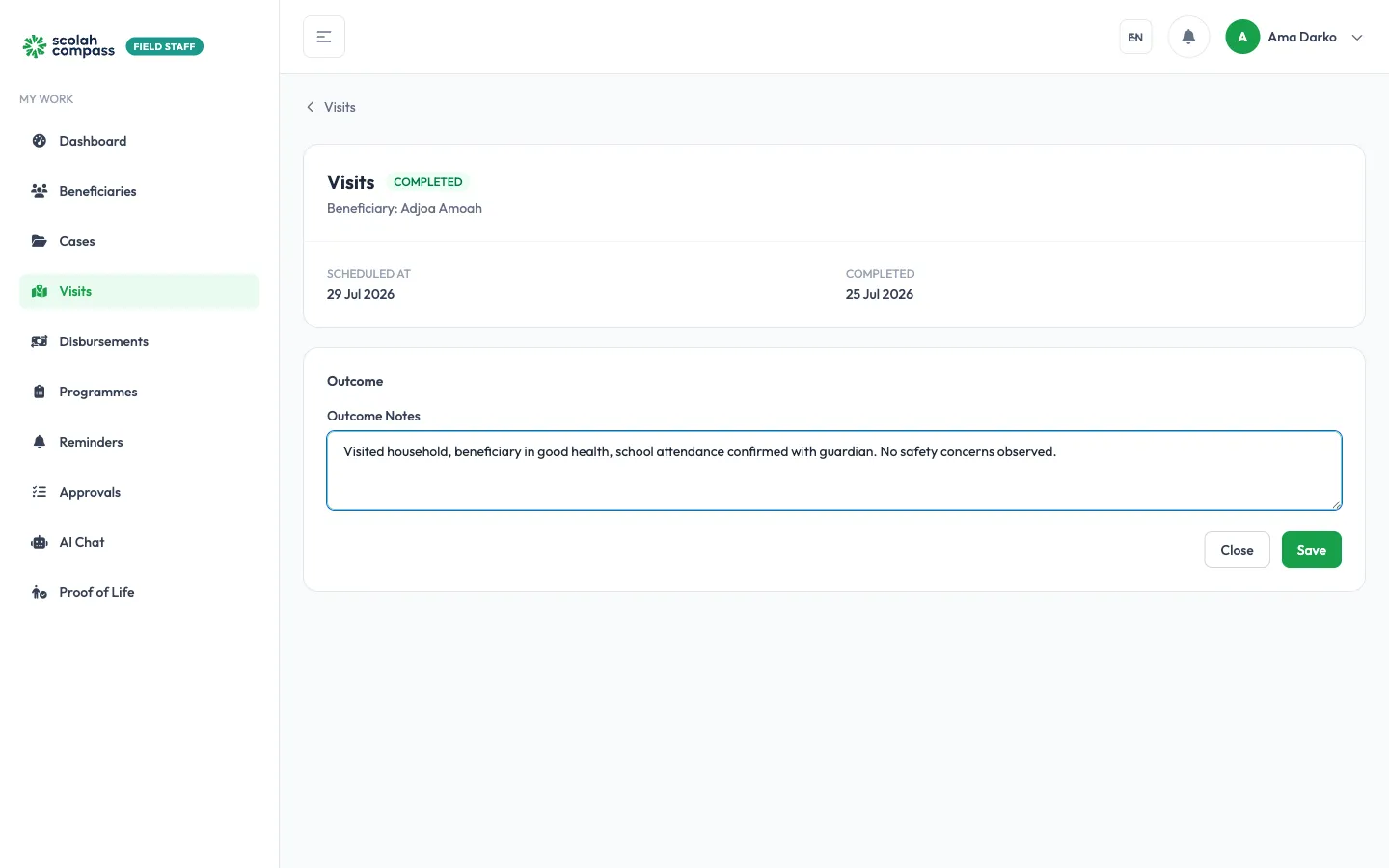
Task: Click the Ama Darko user name
Action: coord(1302,37)
